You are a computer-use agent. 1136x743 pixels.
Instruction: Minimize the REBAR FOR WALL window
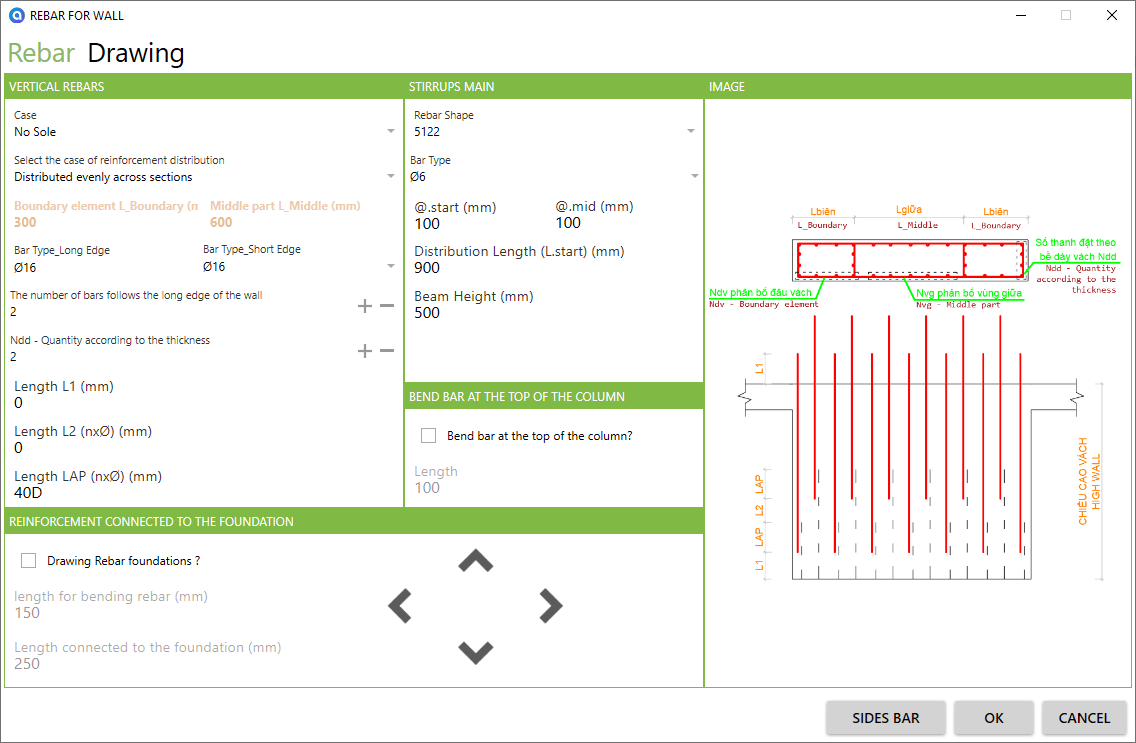(x=1021, y=15)
